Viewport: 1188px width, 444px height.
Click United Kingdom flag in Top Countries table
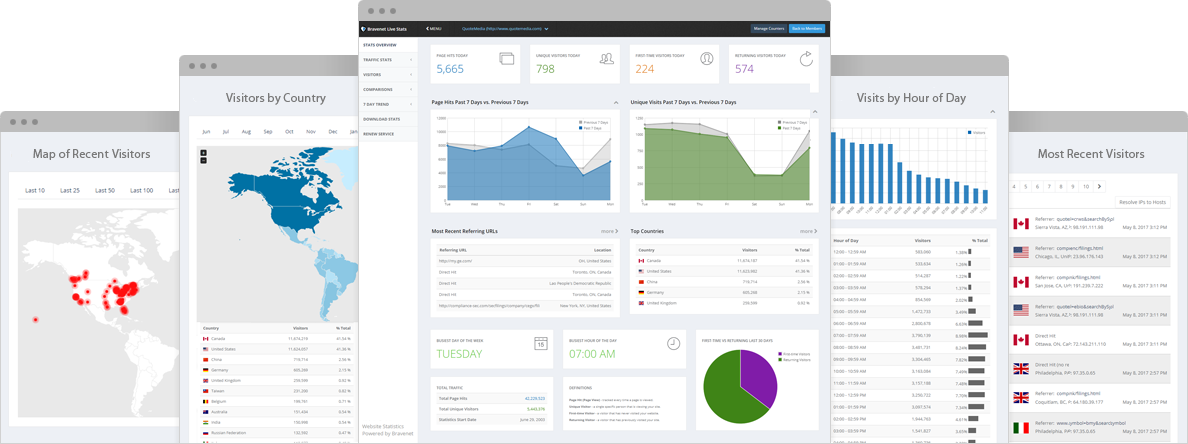click(642, 302)
